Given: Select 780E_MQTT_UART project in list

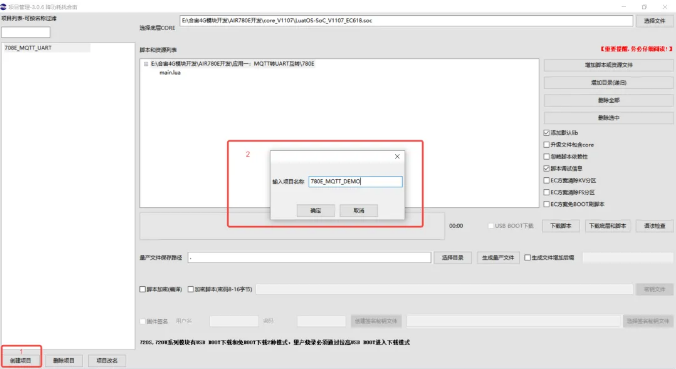Looking at the screenshot, I should click(46, 48).
